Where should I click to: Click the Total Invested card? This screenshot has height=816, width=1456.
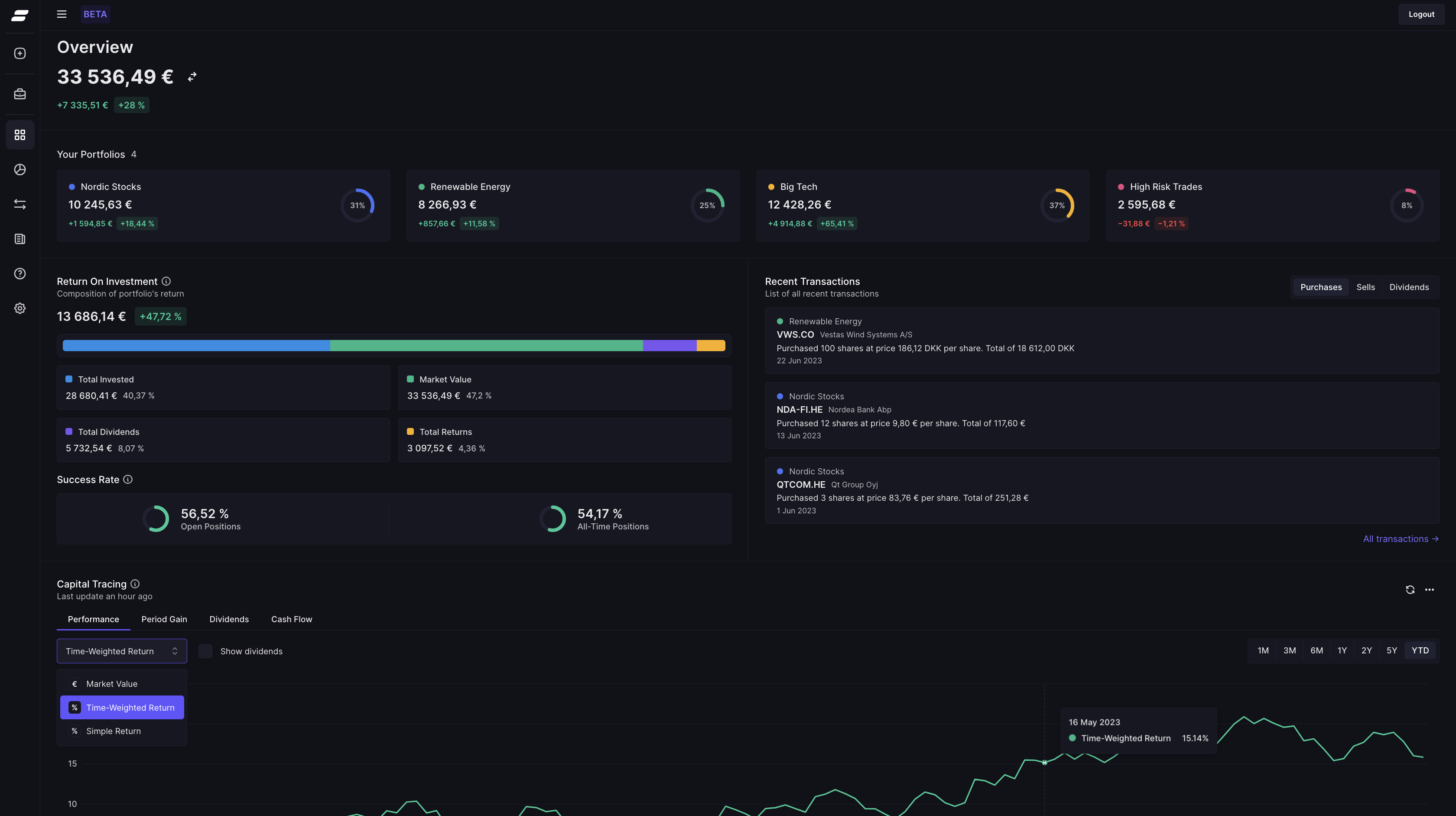pyautogui.click(x=223, y=387)
